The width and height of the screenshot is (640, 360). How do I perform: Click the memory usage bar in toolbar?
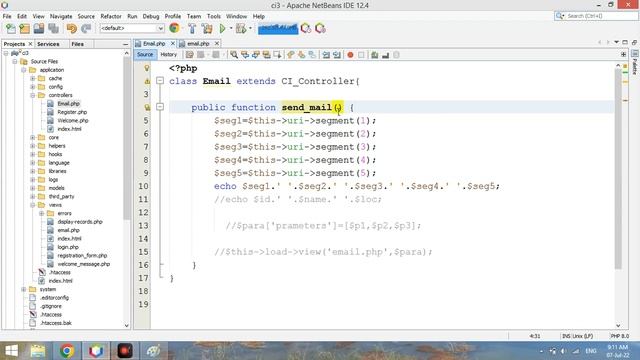tap(278, 29)
